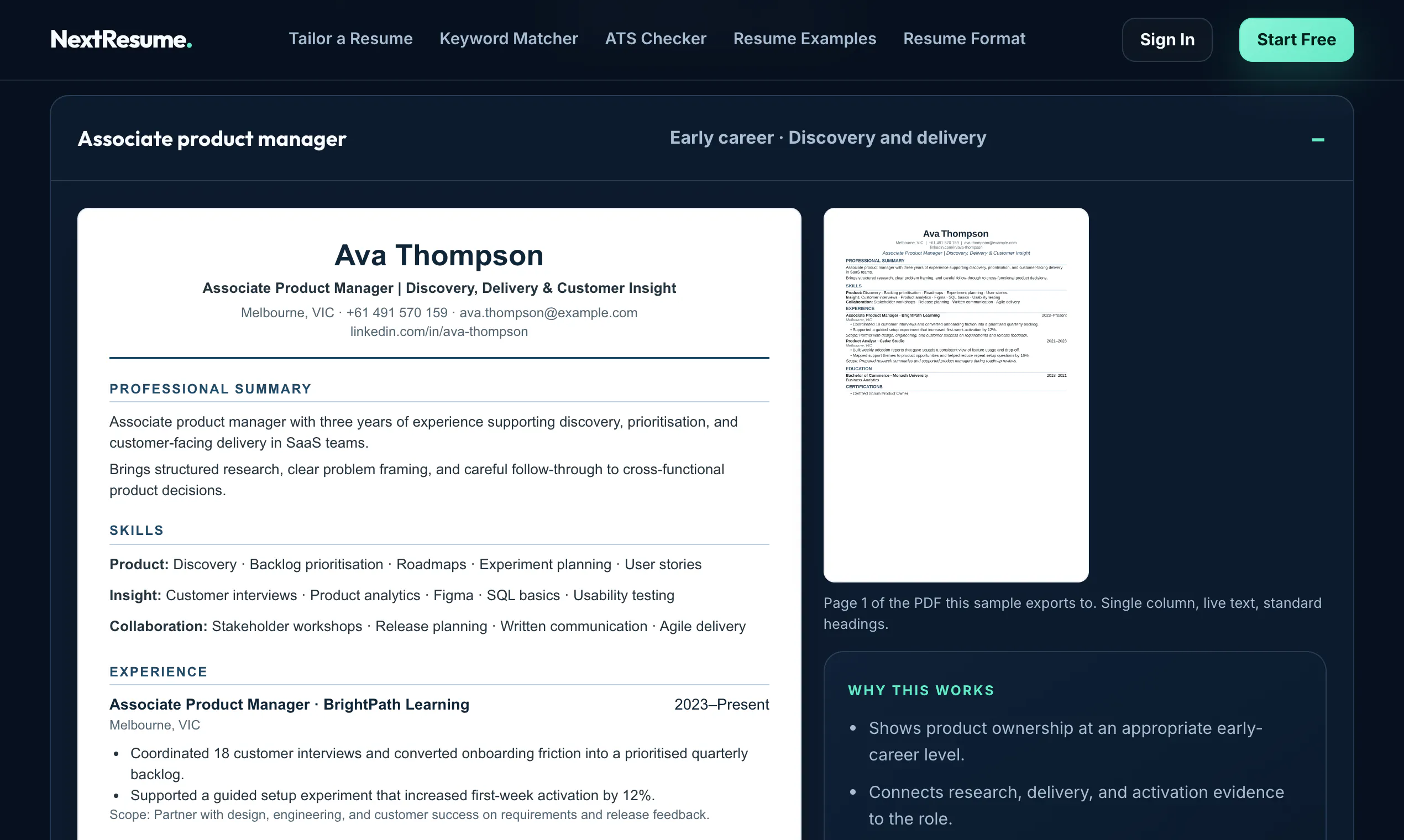Open Tailor a Resume page
The width and height of the screenshot is (1404, 840).
click(350, 39)
